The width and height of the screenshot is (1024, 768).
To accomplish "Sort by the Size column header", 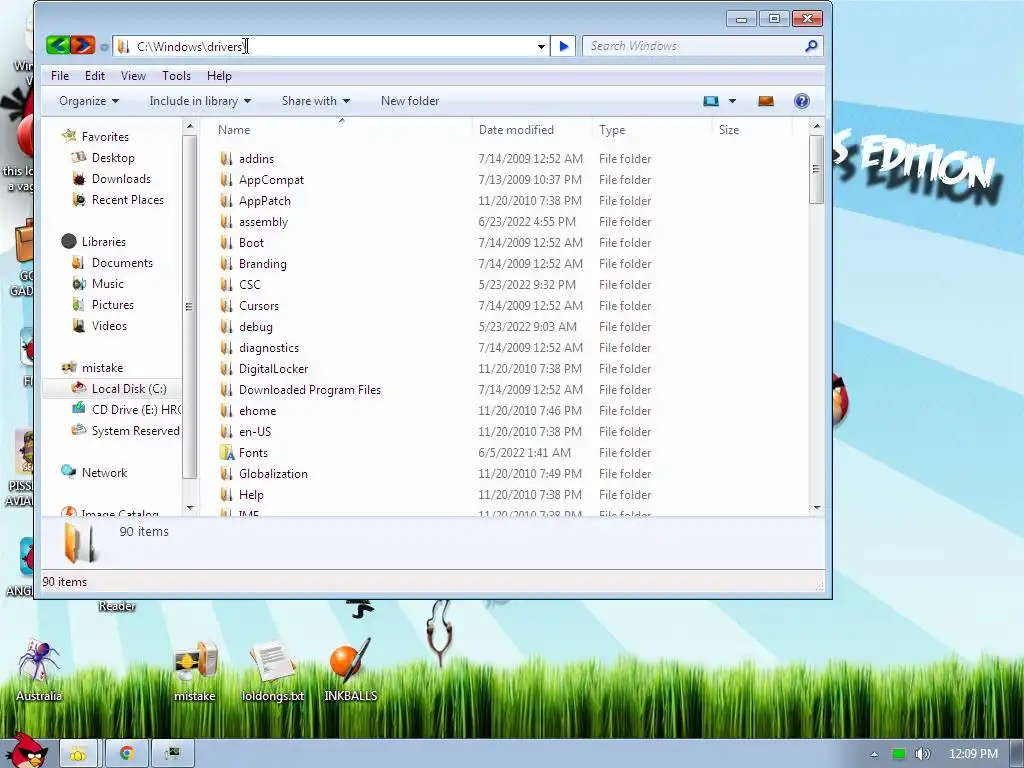I will (729, 129).
